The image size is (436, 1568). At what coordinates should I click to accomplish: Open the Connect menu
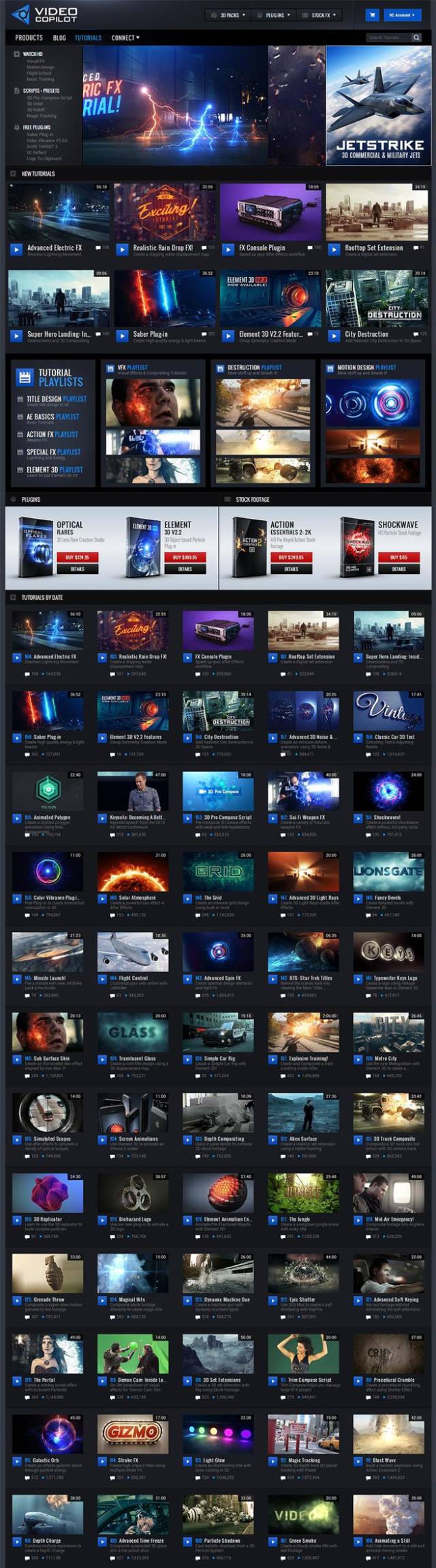(125, 38)
